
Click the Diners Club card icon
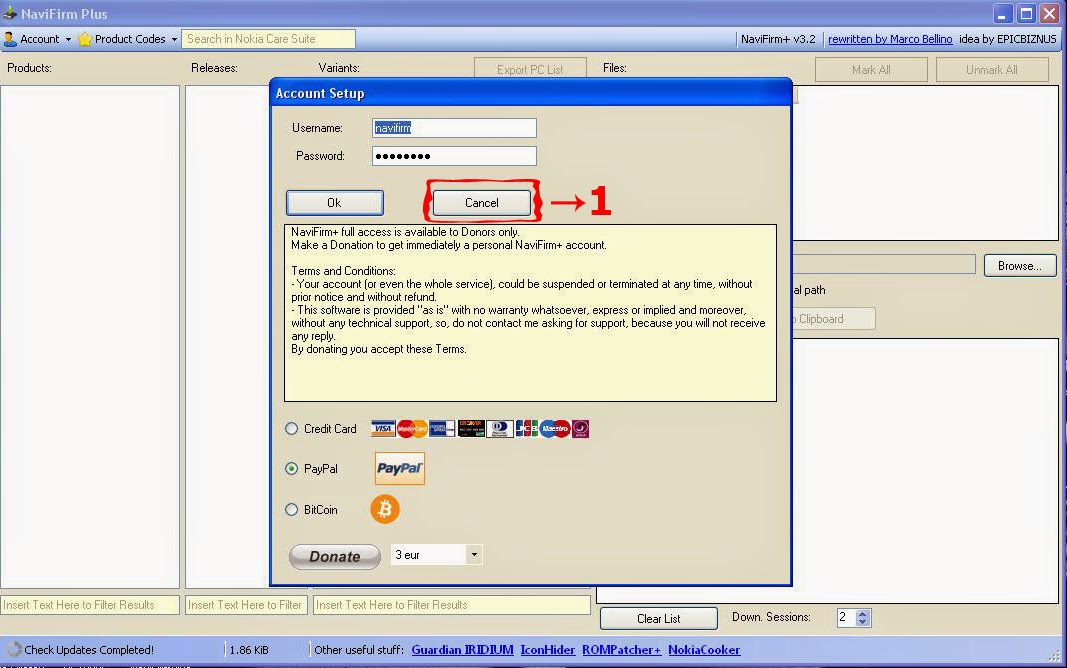[500, 429]
